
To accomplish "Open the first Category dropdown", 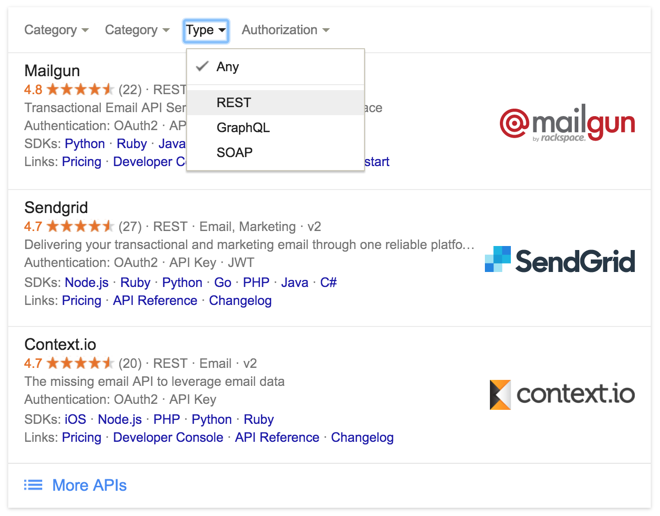I will tap(56, 30).
